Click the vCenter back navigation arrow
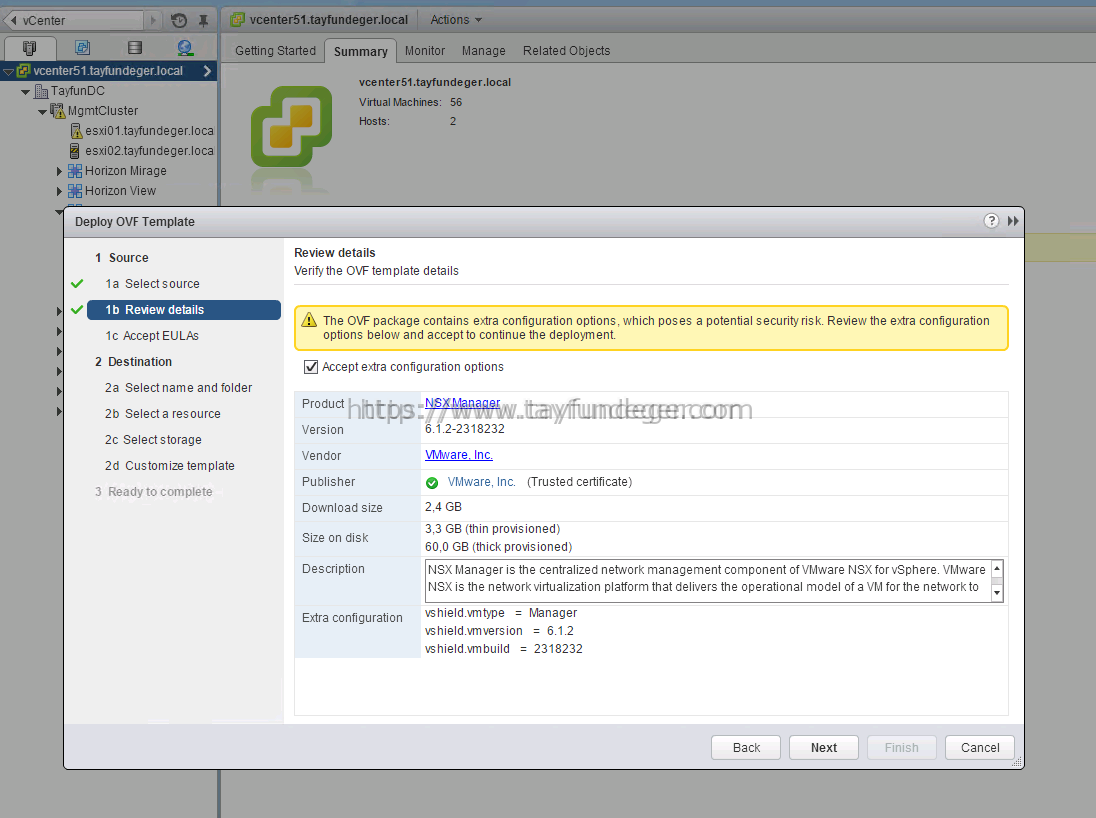The image size is (1096, 818). [x=13, y=20]
